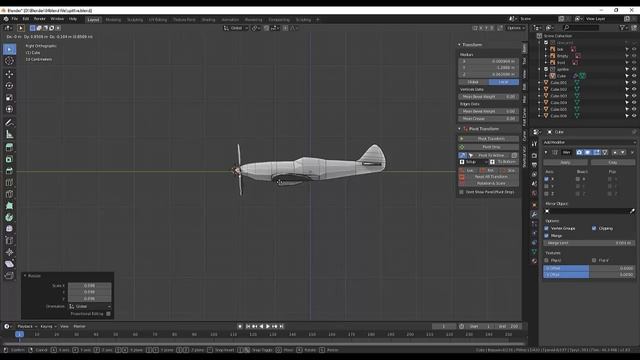Viewport: 640px width, 360px height.
Task: Open the Global transform orientation dropdown
Action: tap(237, 28)
